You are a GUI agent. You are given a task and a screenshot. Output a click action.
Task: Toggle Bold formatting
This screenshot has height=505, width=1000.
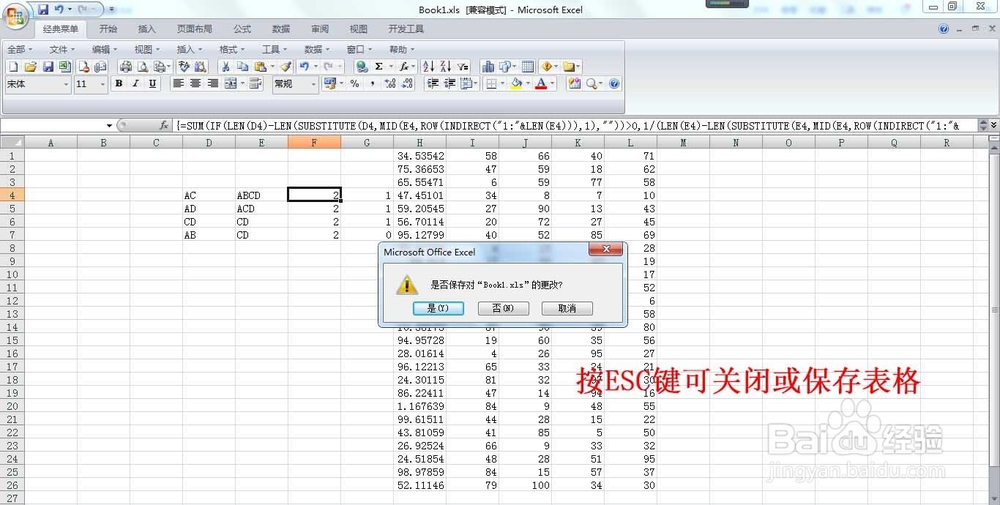tap(119, 84)
